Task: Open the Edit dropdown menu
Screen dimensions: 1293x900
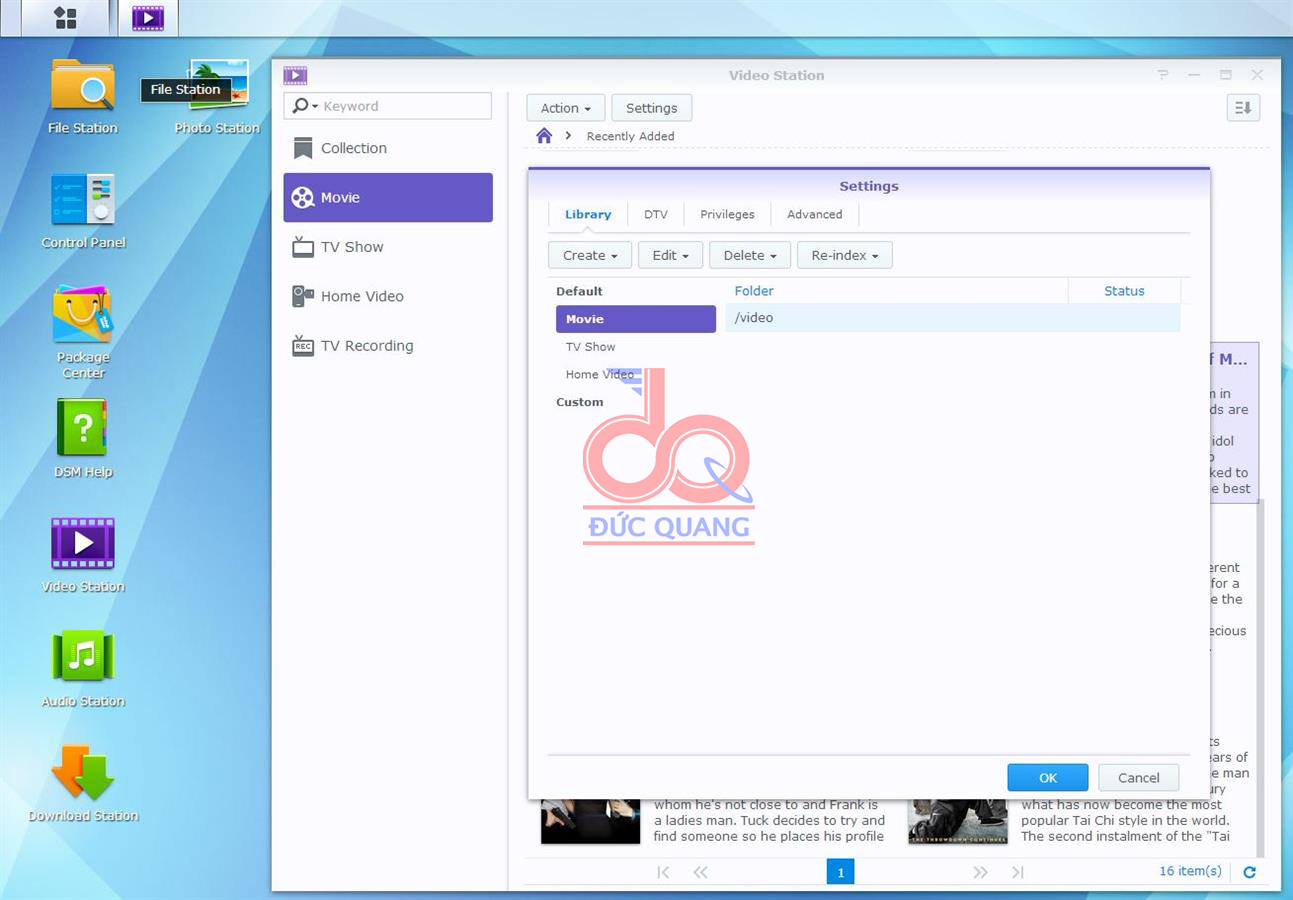Action: [x=670, y=255]
